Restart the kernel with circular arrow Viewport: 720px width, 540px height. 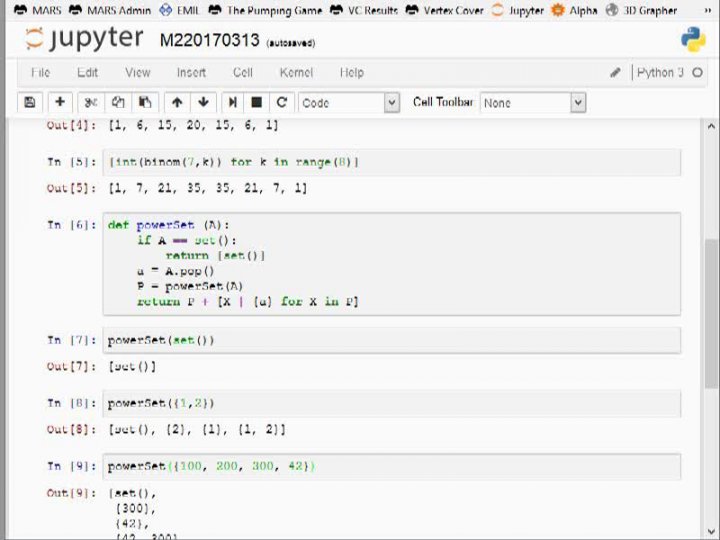[x=282, y=102]
